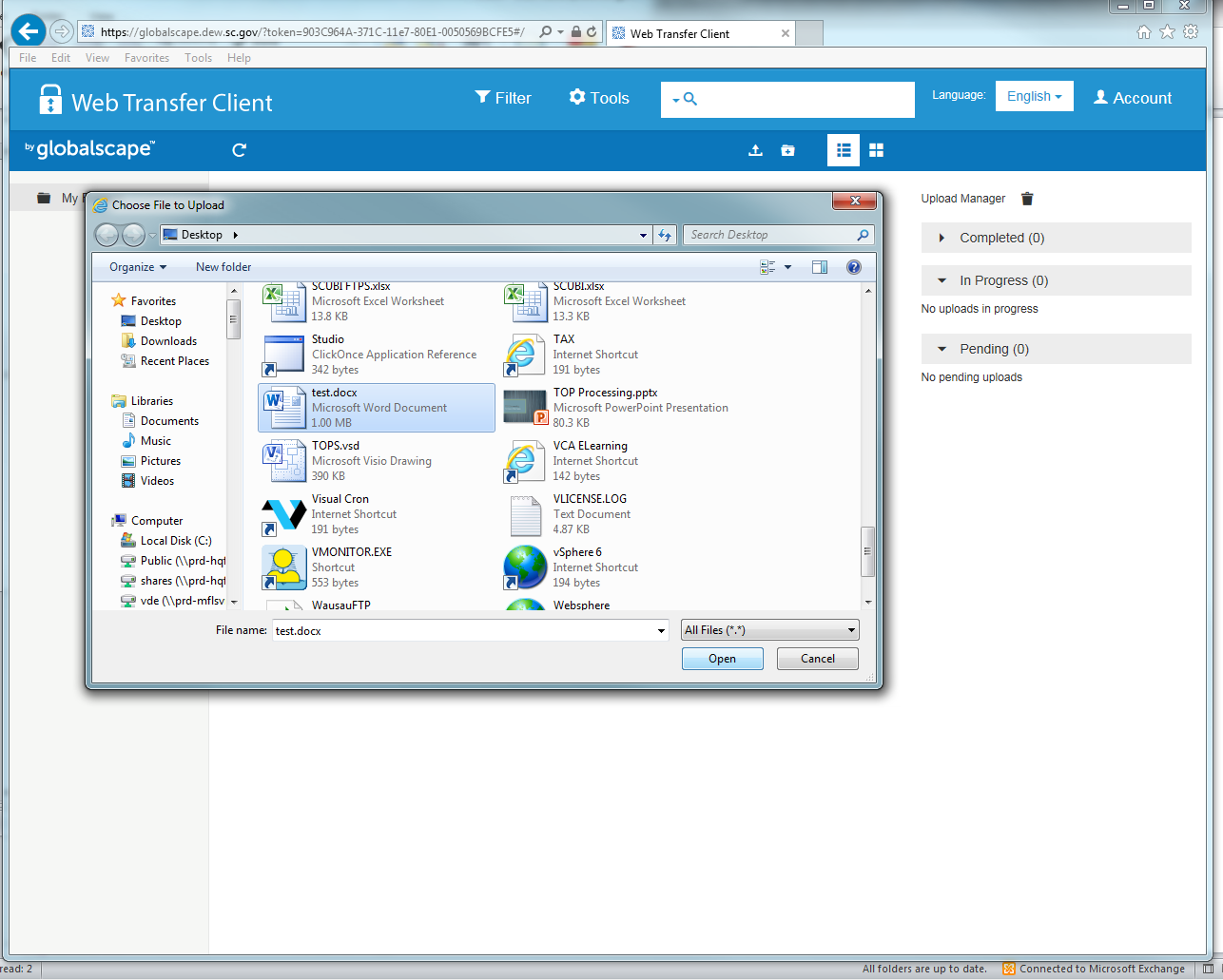Open the Tools gear in the header
The height and width of the screenshot is (980, 1223).
(599, 98)
